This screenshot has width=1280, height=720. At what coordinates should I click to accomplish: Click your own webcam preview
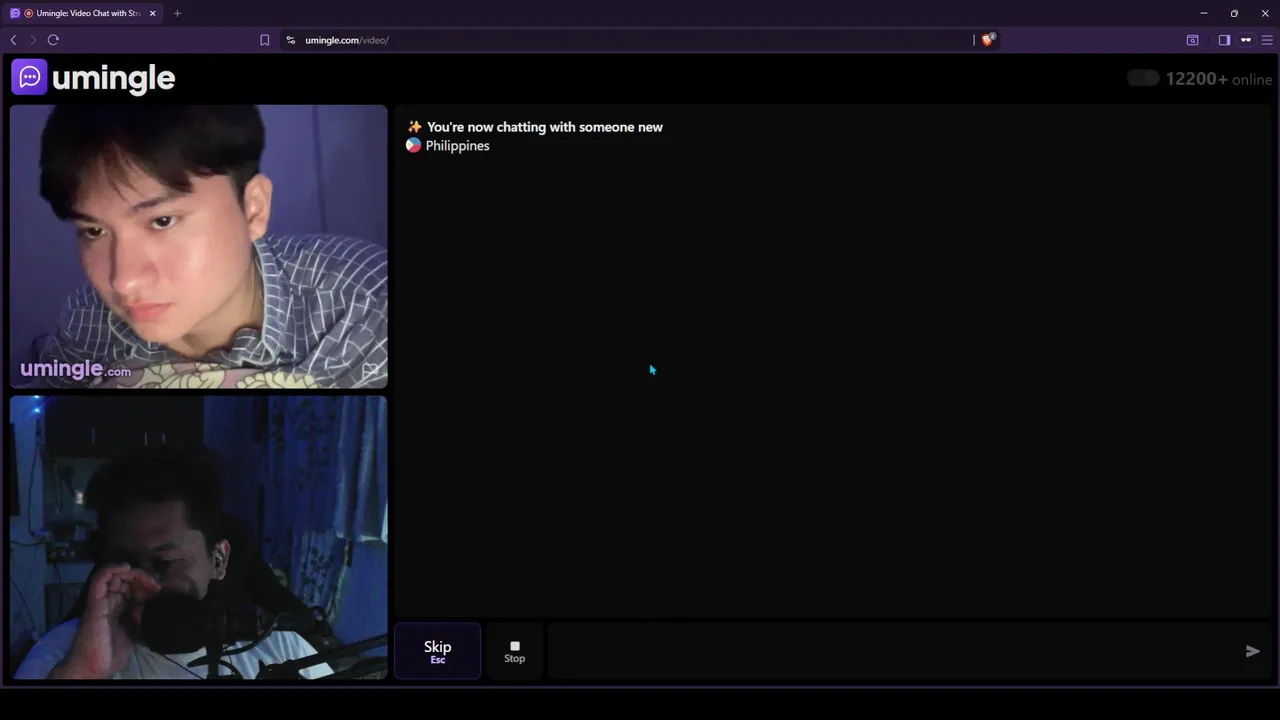198,537
